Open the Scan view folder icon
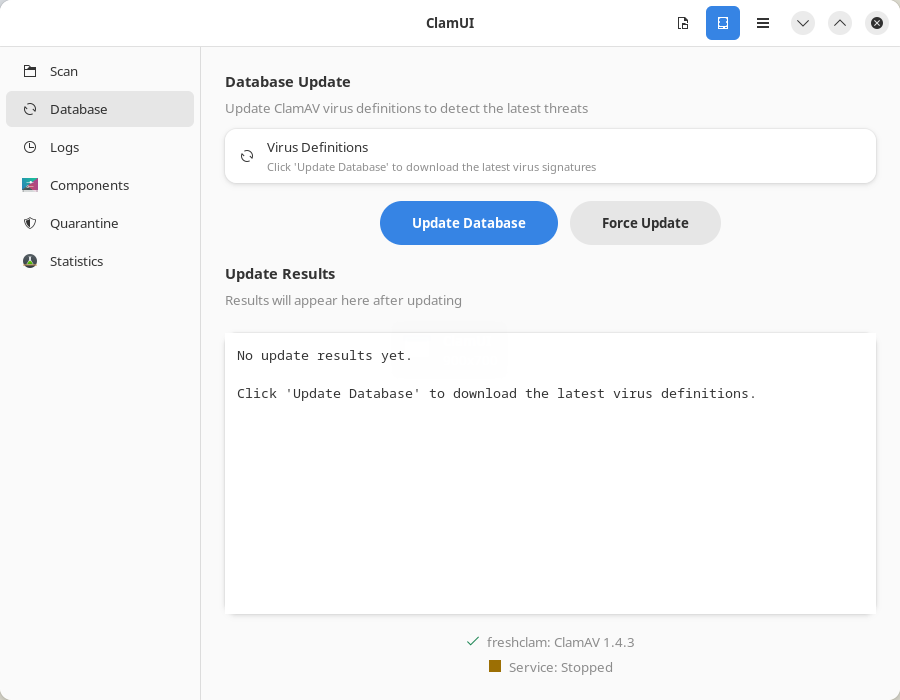 30,71
